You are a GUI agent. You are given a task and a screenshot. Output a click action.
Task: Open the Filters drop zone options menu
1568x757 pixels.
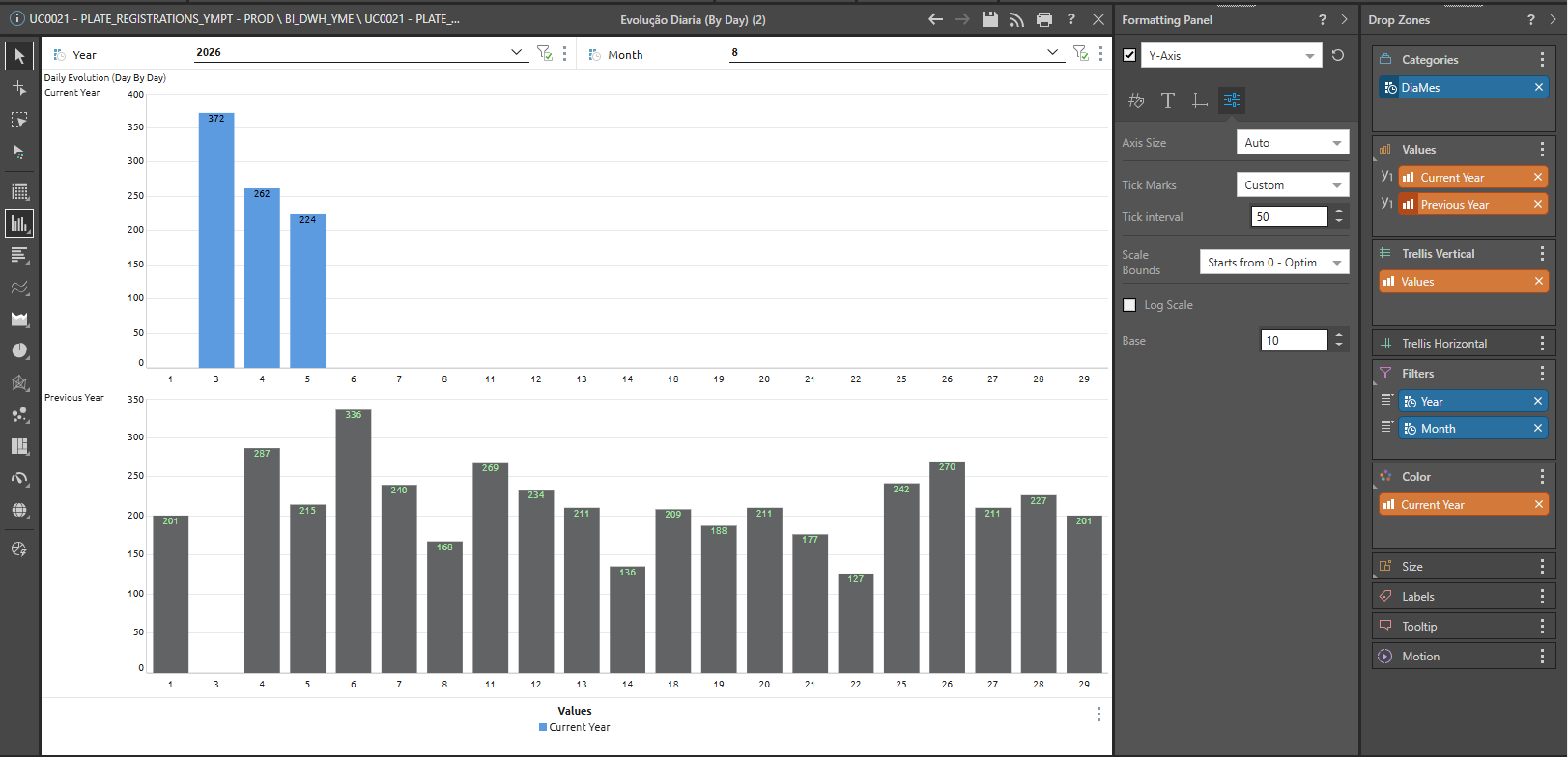(1542, 374)
